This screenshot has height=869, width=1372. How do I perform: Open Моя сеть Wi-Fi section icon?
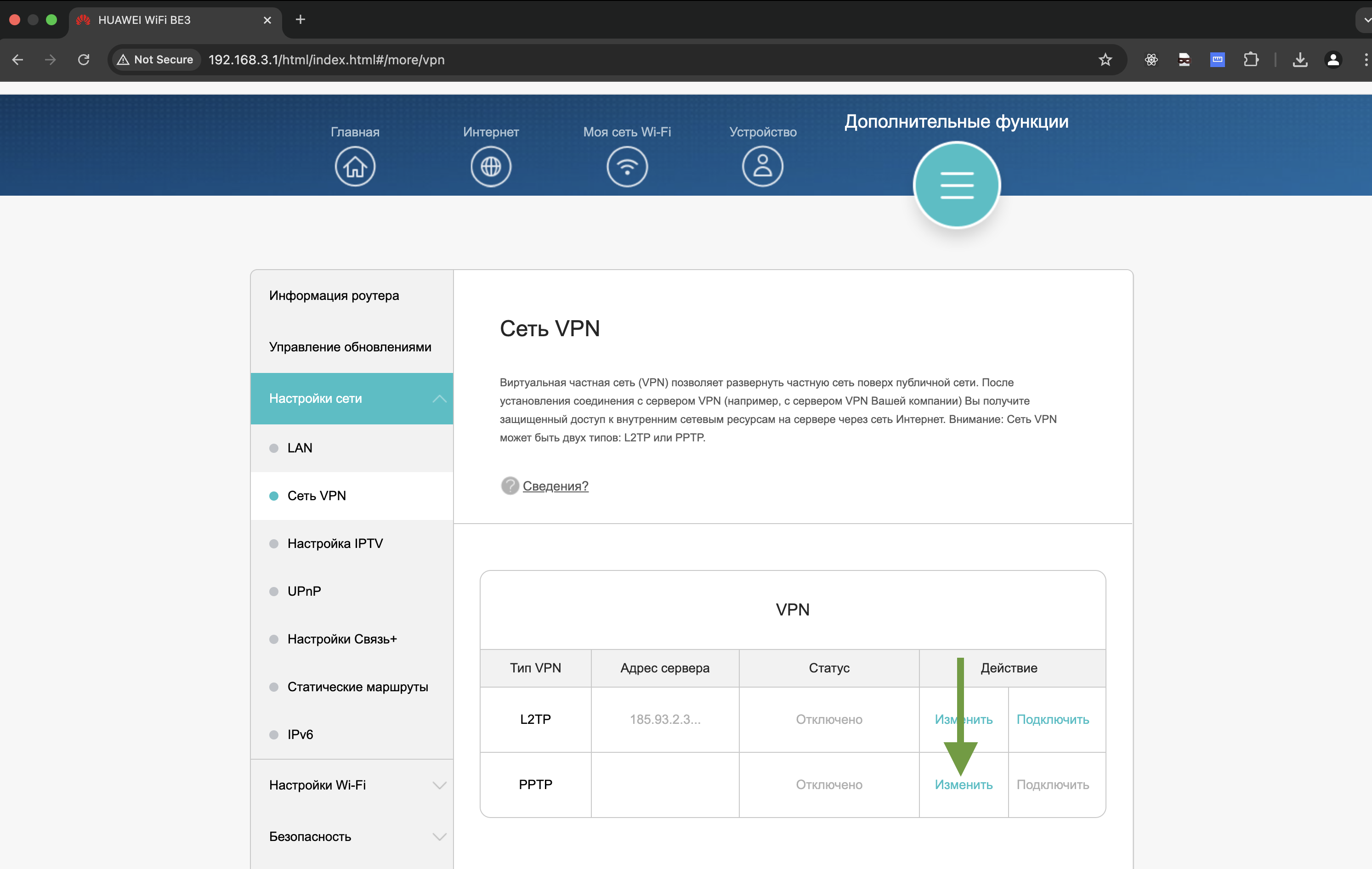click(627, 166)
